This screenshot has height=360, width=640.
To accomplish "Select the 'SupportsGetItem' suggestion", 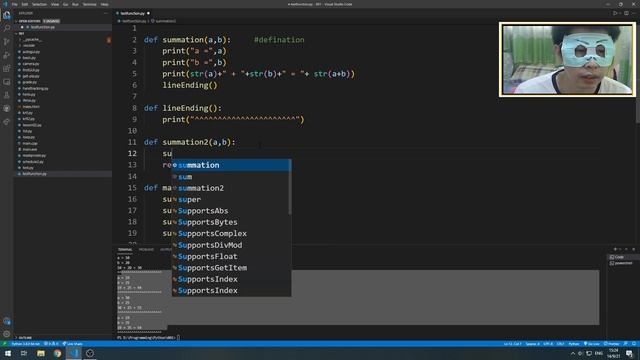I will coord(231,268).
